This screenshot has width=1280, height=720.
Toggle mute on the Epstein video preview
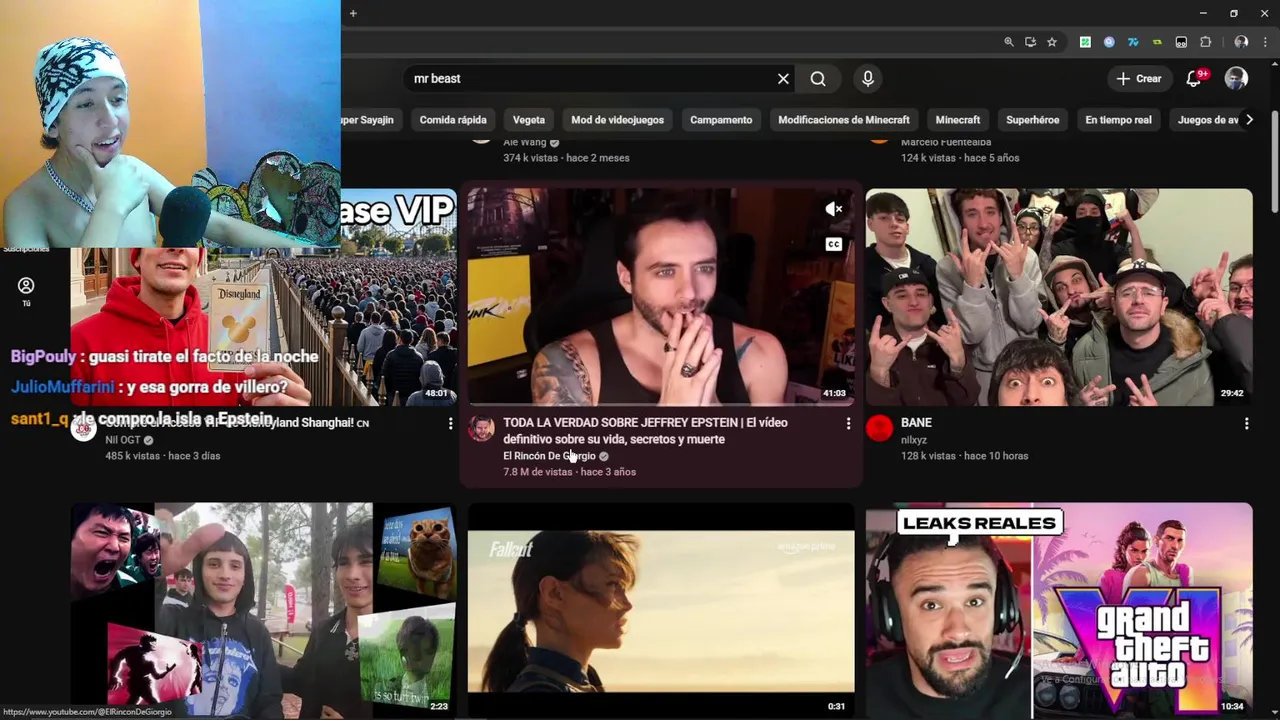pyautogui.click(x=834, y=209)
